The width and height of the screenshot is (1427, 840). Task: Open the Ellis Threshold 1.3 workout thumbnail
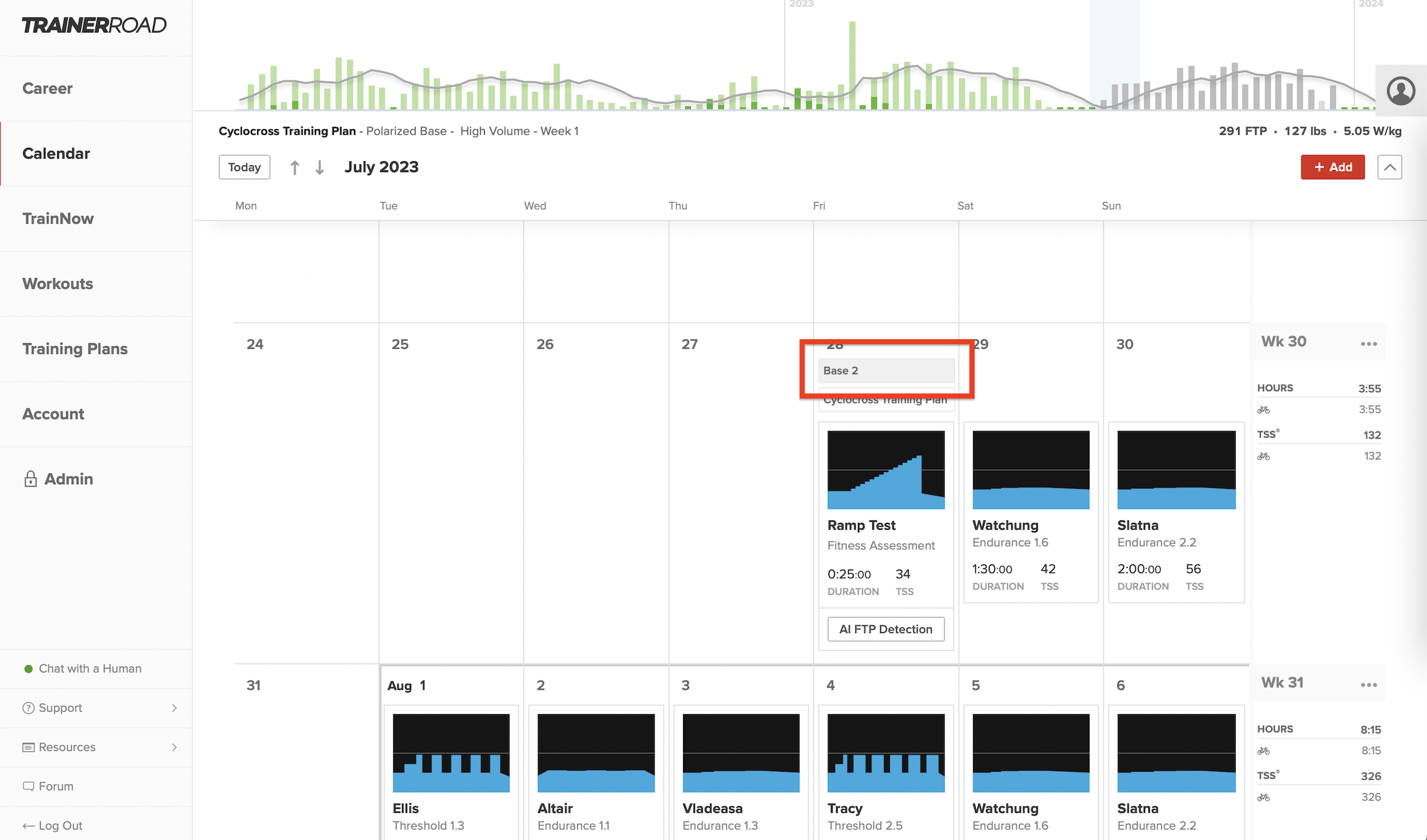451,753
